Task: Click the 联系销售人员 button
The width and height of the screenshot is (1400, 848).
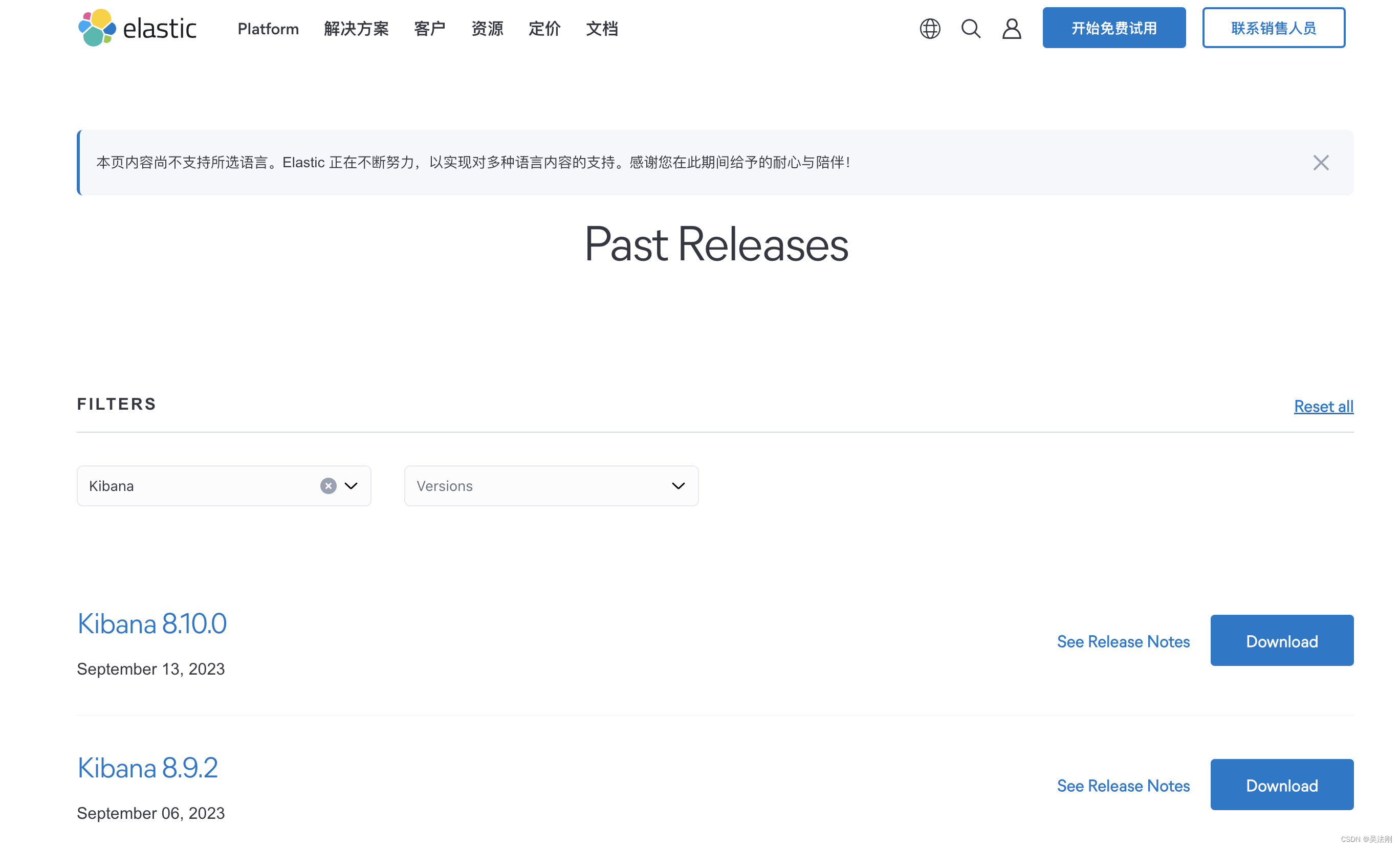Action: click(x=1274, y=28)
